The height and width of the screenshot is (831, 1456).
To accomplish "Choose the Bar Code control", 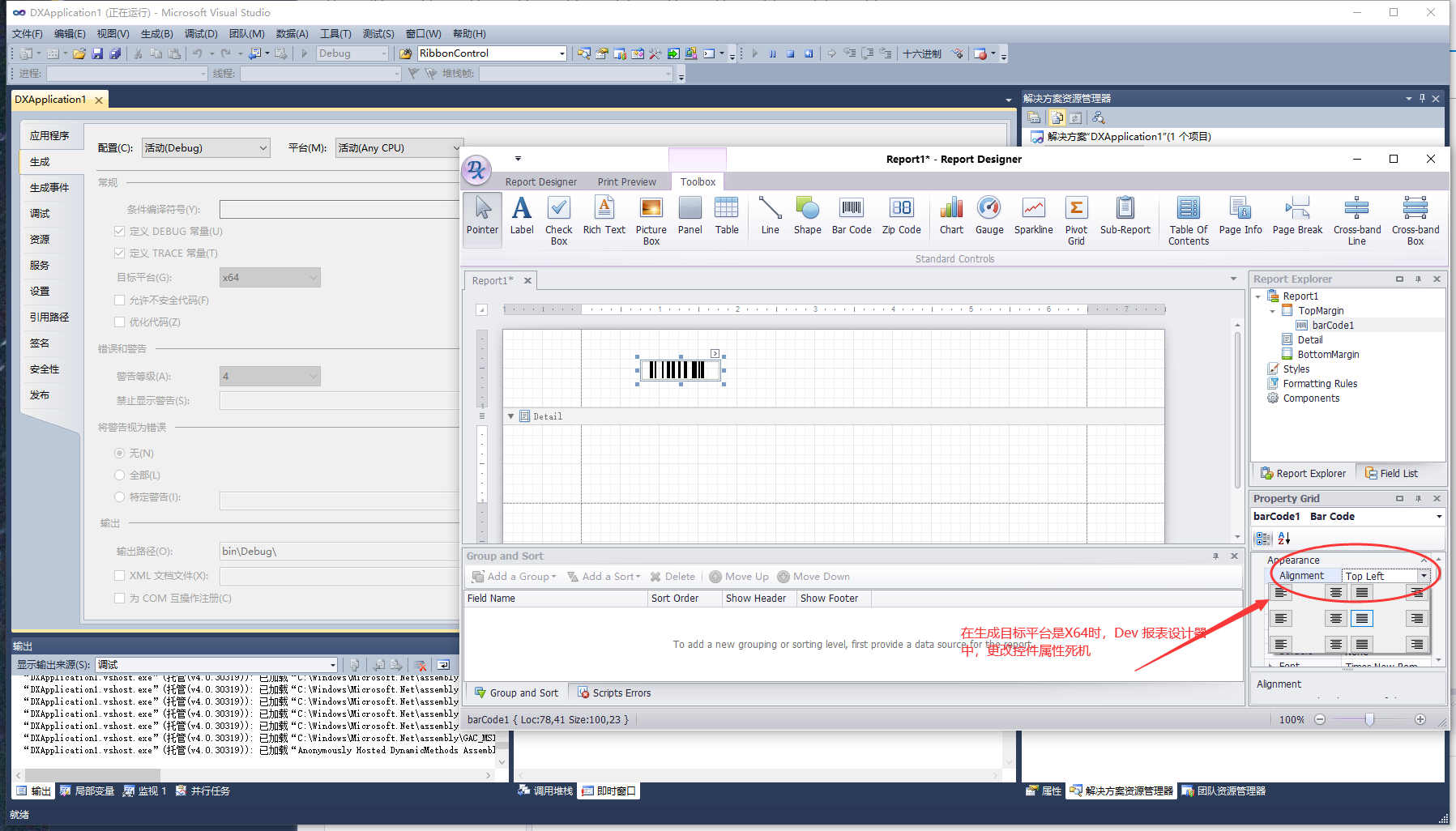I will point(852,216).
